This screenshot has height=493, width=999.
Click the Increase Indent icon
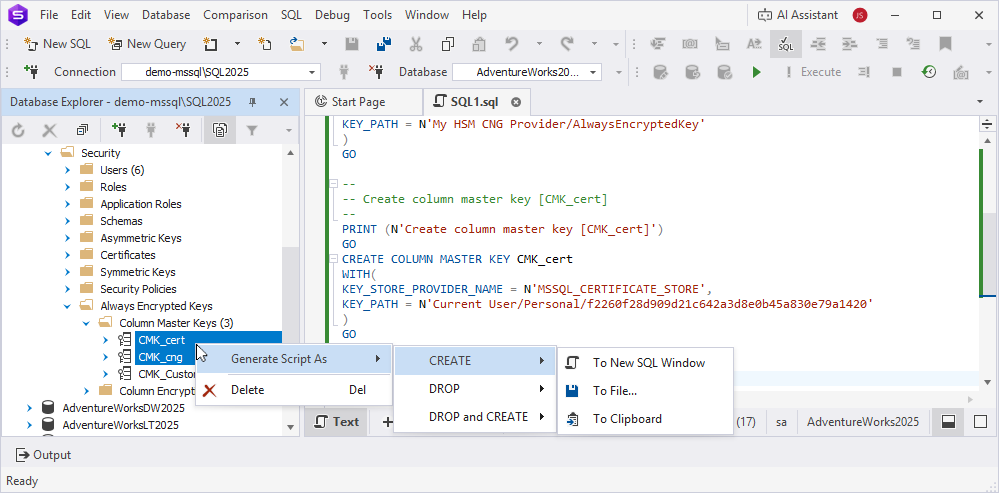pyautogui.click(x=849, y=44)
